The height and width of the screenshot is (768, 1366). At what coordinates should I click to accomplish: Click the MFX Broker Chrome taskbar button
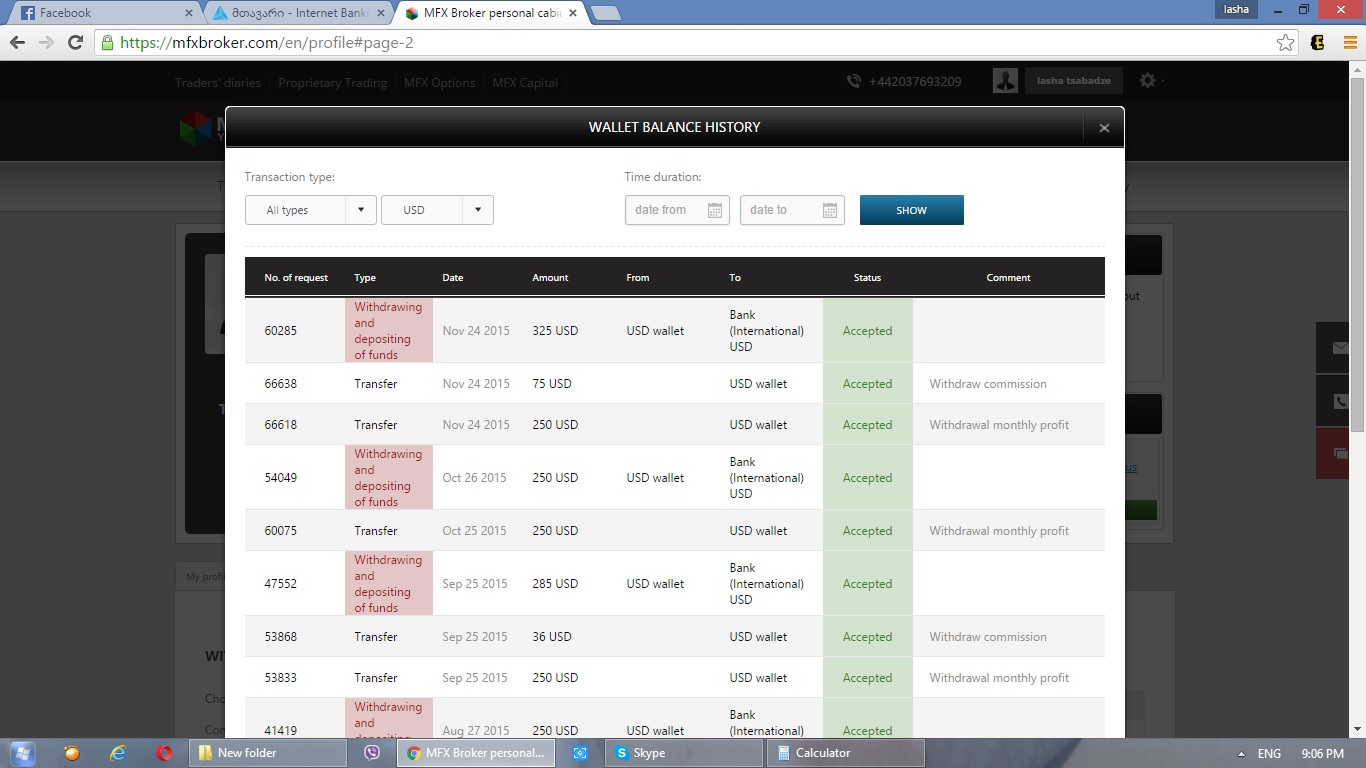pyautogui.click(x=475, y=753)
